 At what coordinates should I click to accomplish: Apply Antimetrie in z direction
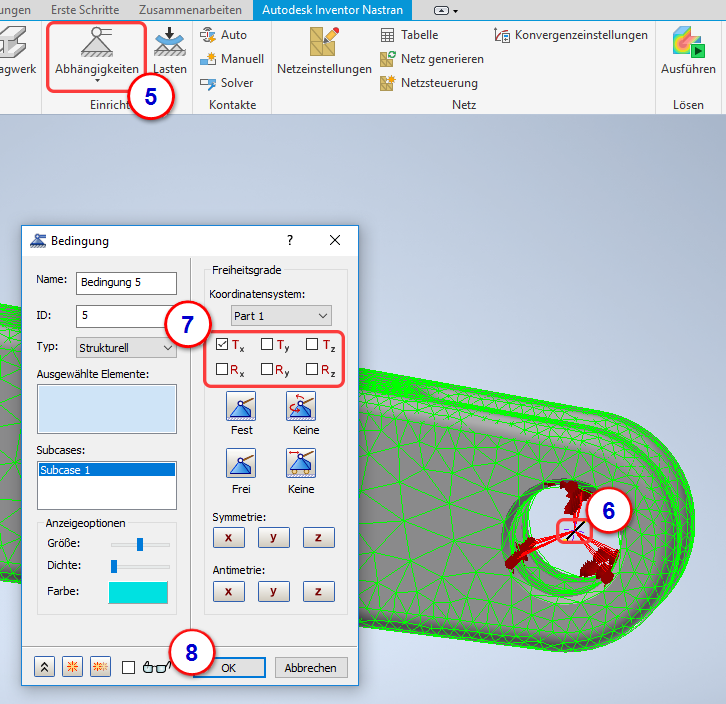coord(319,591)
